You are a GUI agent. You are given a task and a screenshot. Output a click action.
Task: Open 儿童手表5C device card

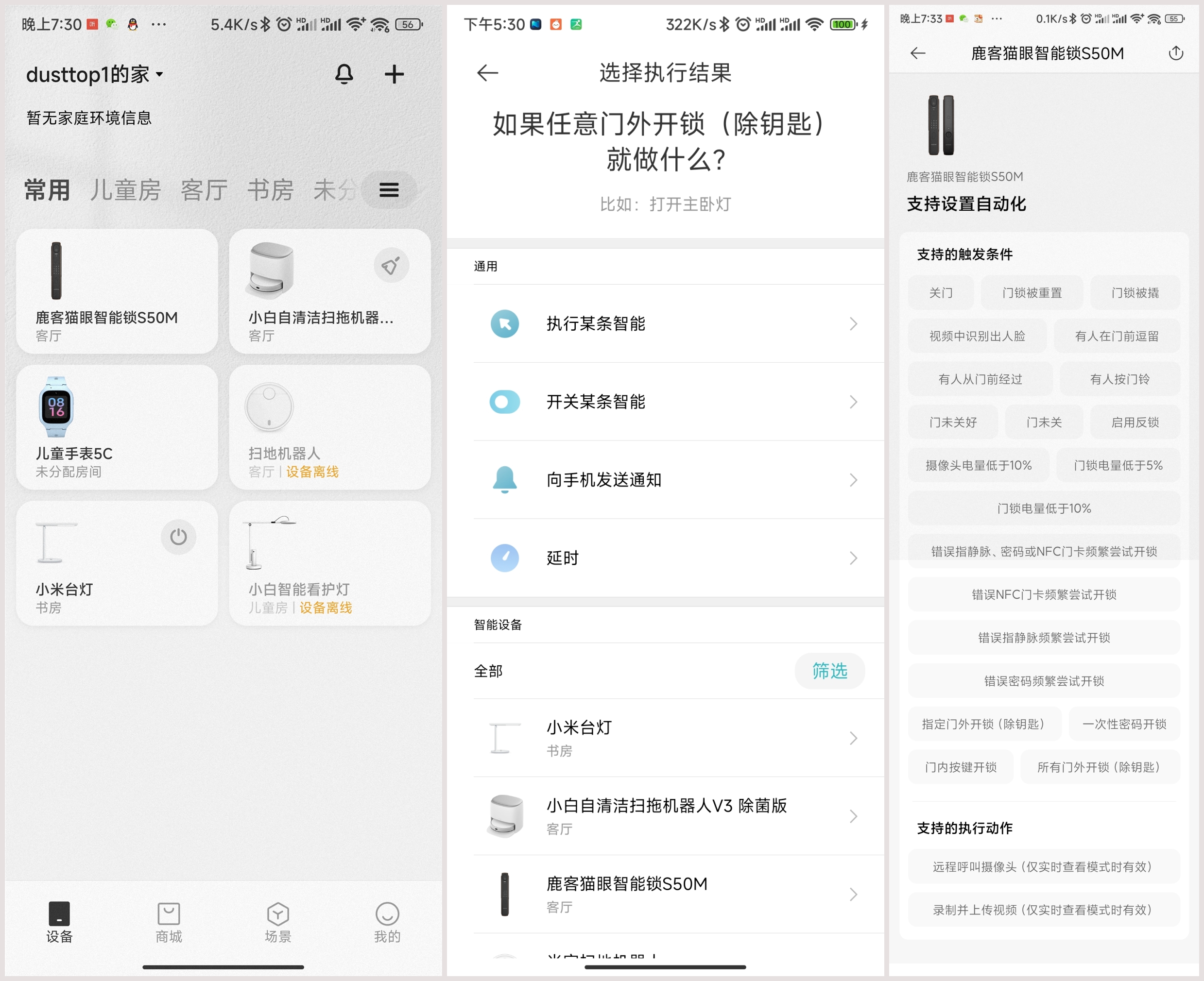tap(117, 427)
